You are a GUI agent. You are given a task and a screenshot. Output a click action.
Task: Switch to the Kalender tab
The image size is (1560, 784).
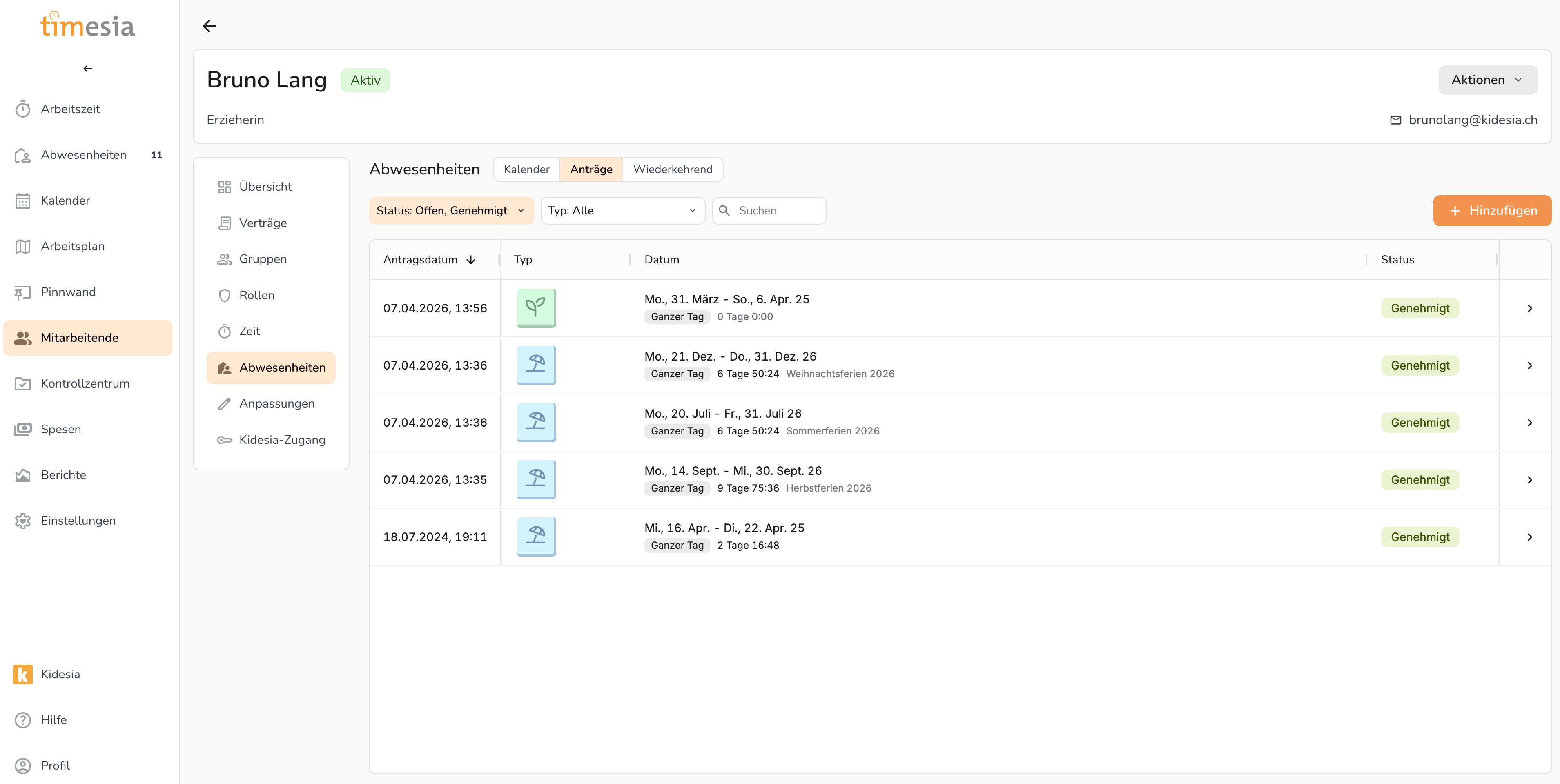pos(526,169)
